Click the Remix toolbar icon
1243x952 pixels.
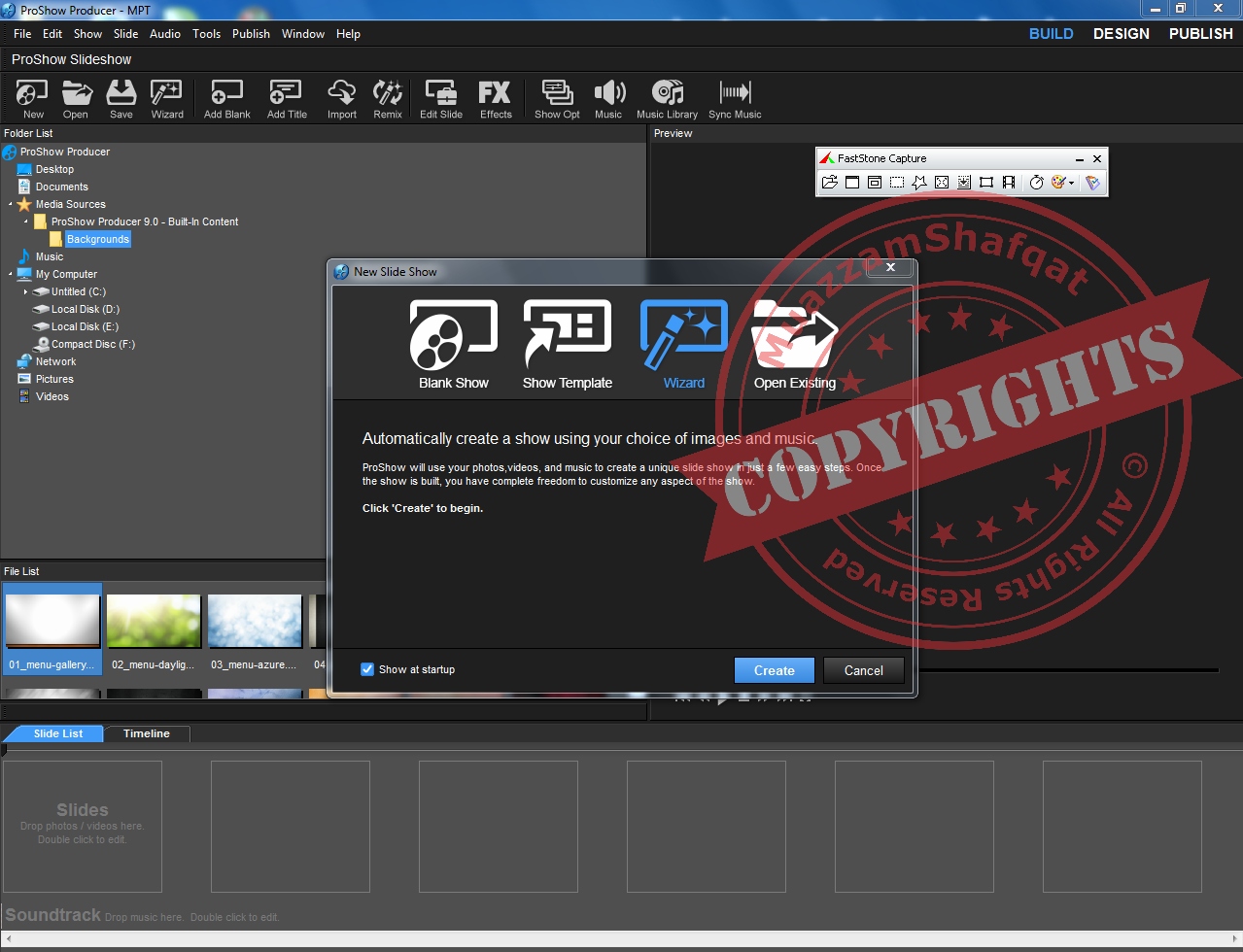(x=387, y=97)
